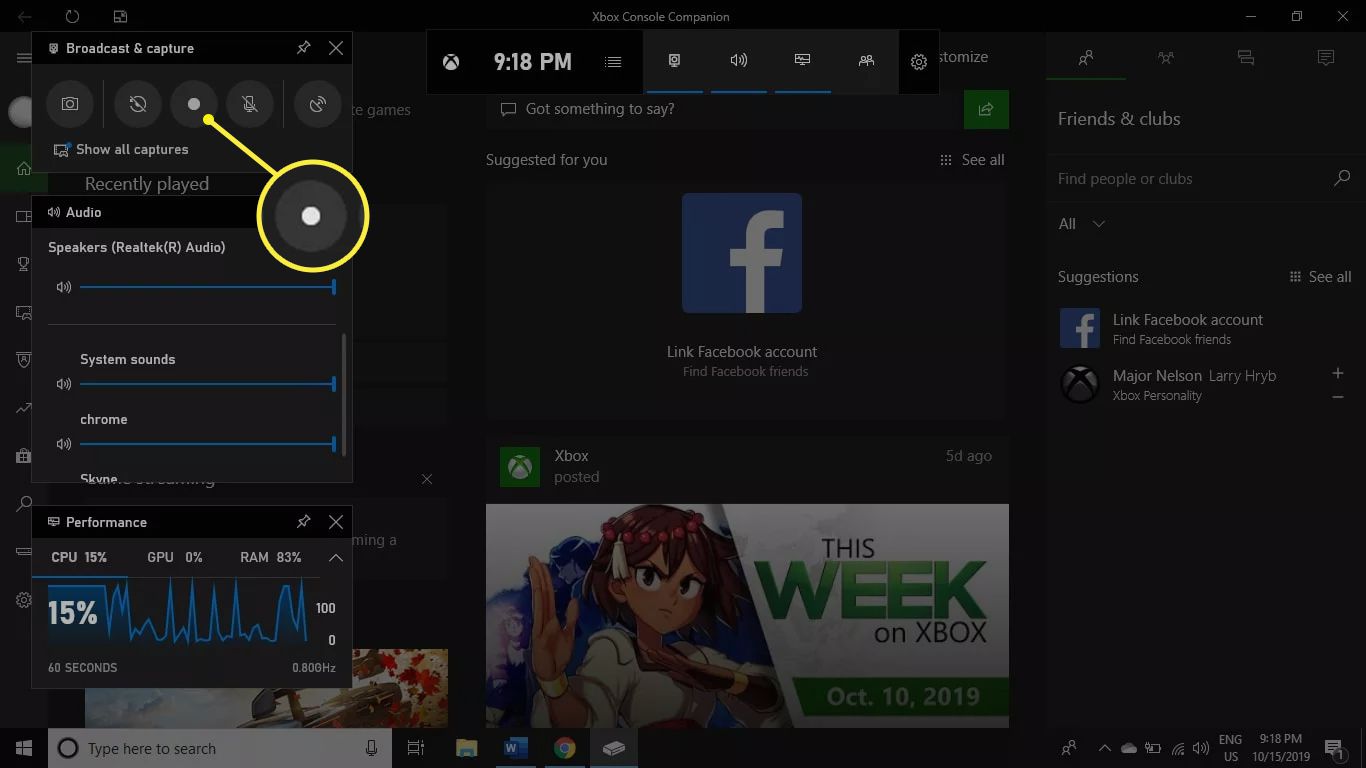Remove Major Nelson suggestion with minus icon

click(x=1338, y=397)
